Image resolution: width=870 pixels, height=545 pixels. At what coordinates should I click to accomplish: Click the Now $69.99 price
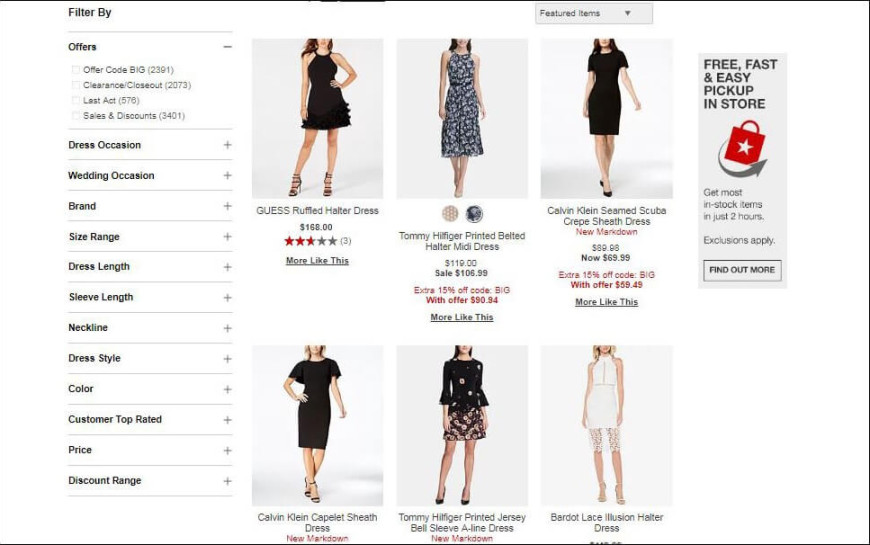click(605, 258)
